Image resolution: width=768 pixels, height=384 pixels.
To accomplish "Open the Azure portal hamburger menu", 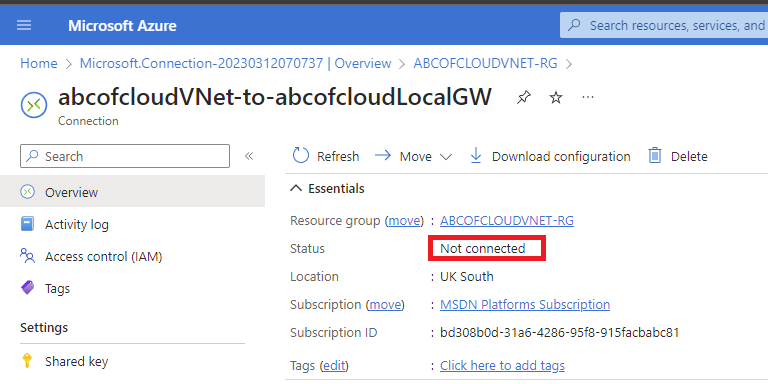I will (x=24, y=25).
